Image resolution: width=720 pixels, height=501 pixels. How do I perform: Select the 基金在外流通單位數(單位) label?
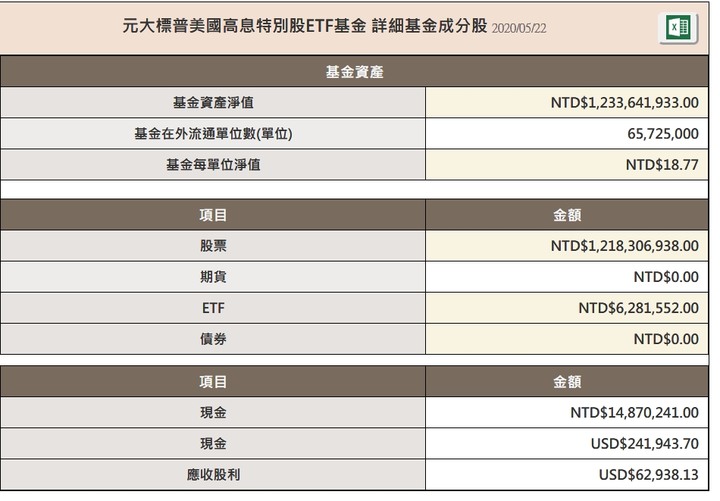(213, 134)
